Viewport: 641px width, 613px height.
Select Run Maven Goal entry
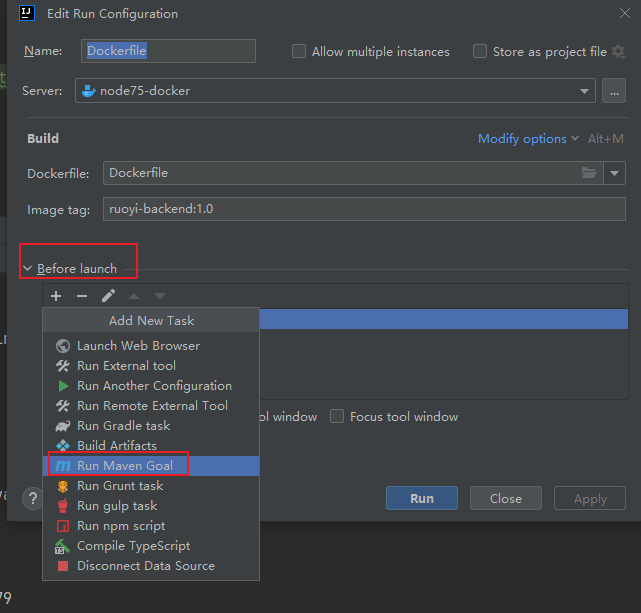tap(151, 465)
